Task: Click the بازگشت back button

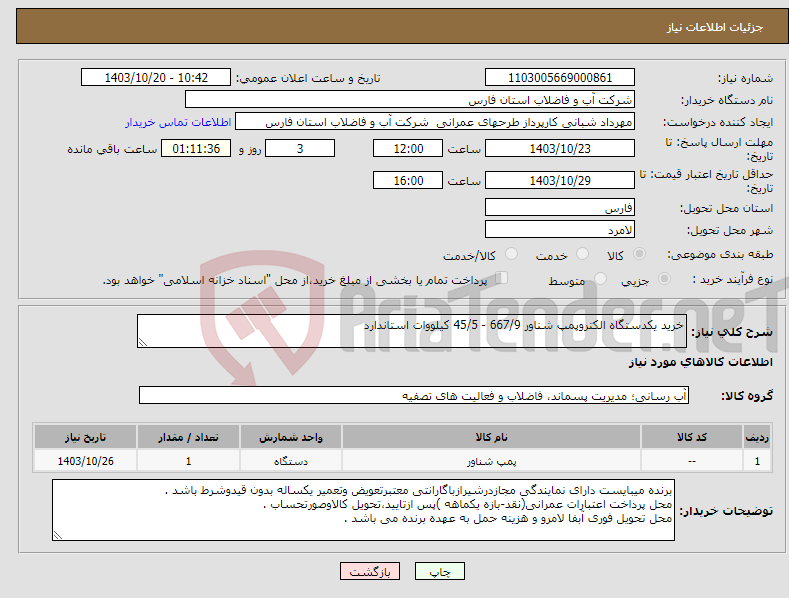Action: pos(370,571)
